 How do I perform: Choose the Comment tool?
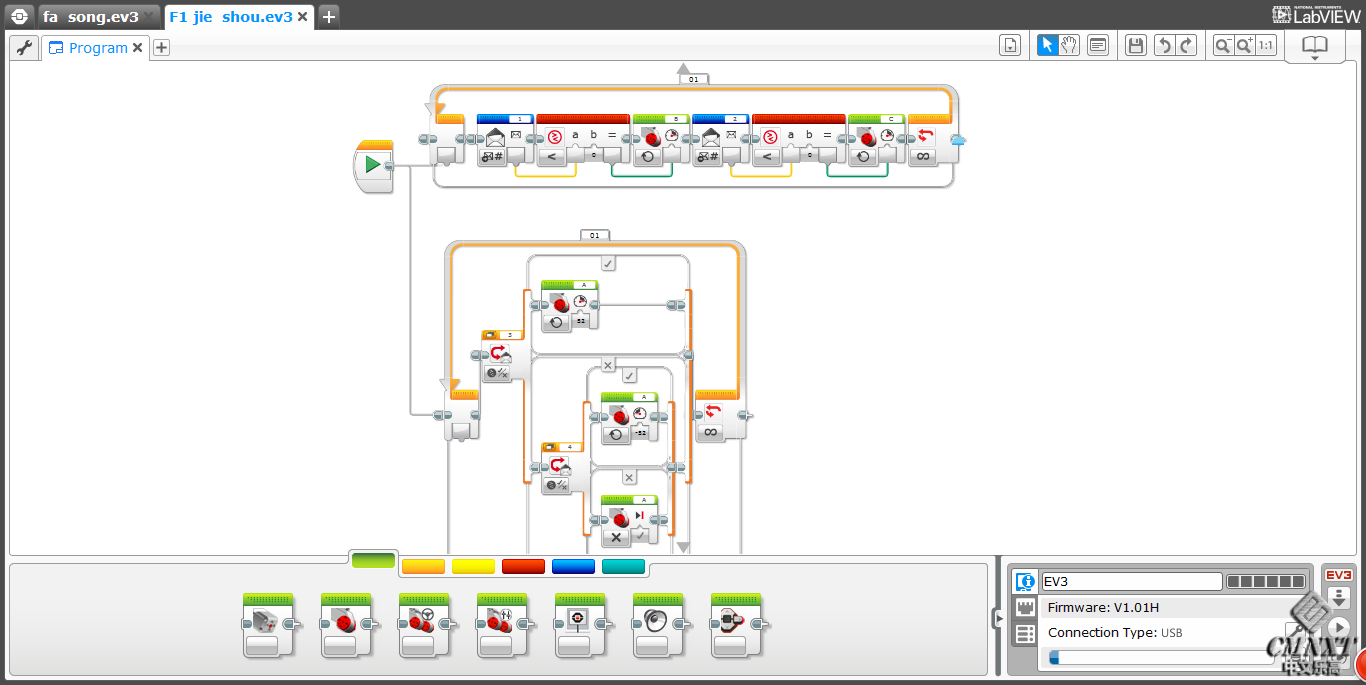pos(1098,45)
